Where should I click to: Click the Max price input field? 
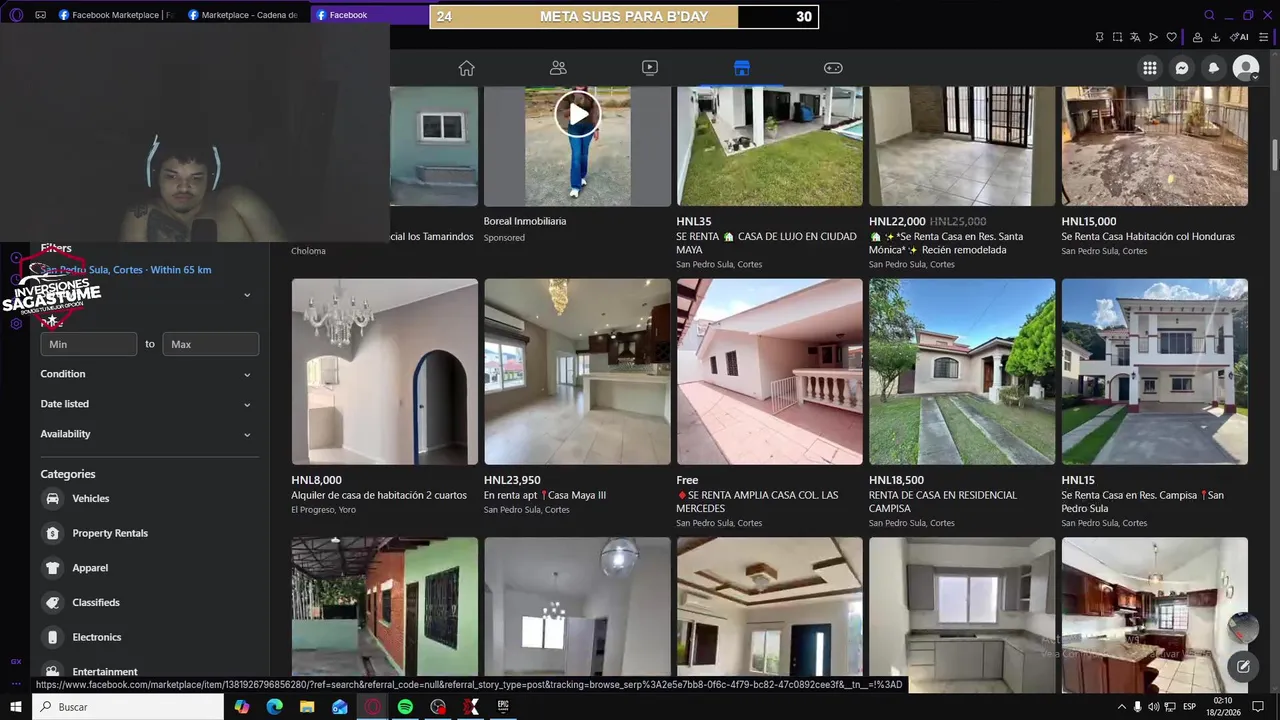pyautogui.click(x=211, y=344)
